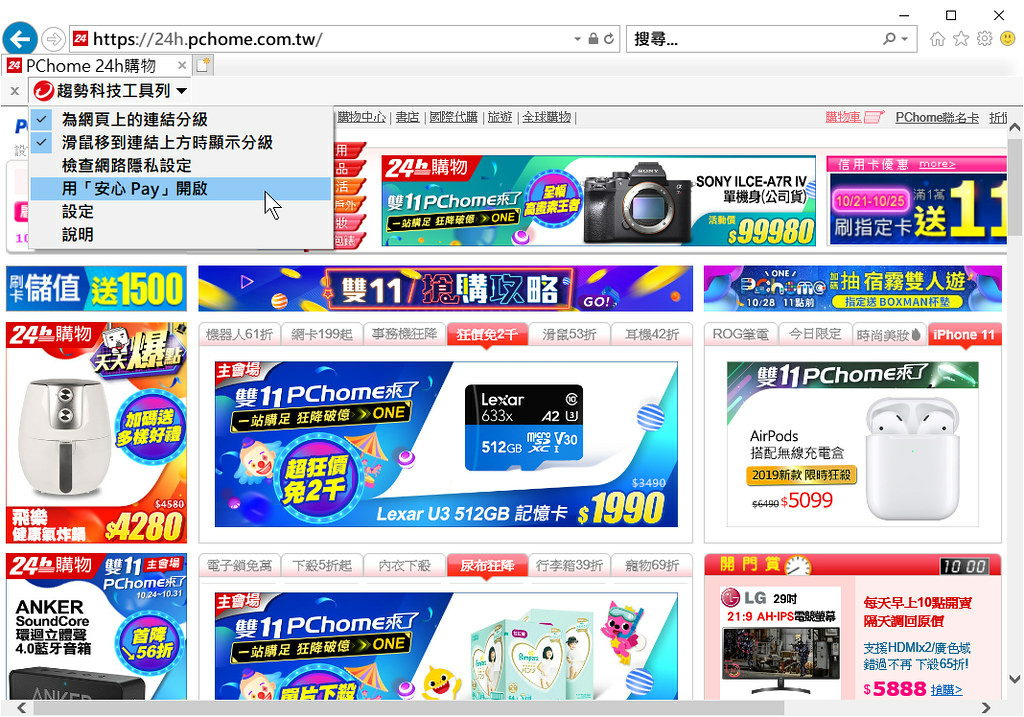This screenshot has width=1024, height=717.
Task: Open 設定 in the Trend Micro menu
Action: pos(181,212)
